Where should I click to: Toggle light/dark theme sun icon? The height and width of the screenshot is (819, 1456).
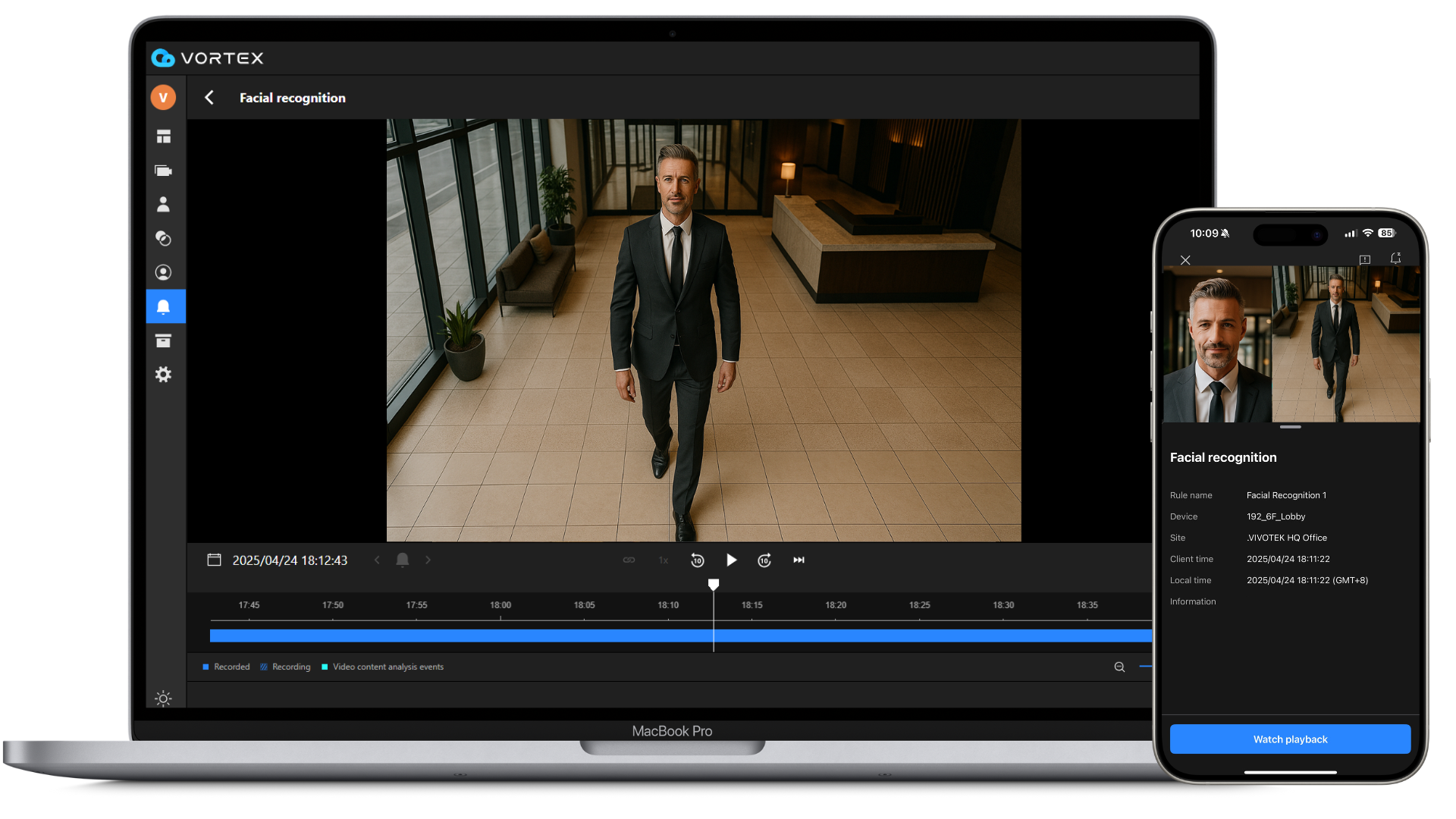point(163,698)
